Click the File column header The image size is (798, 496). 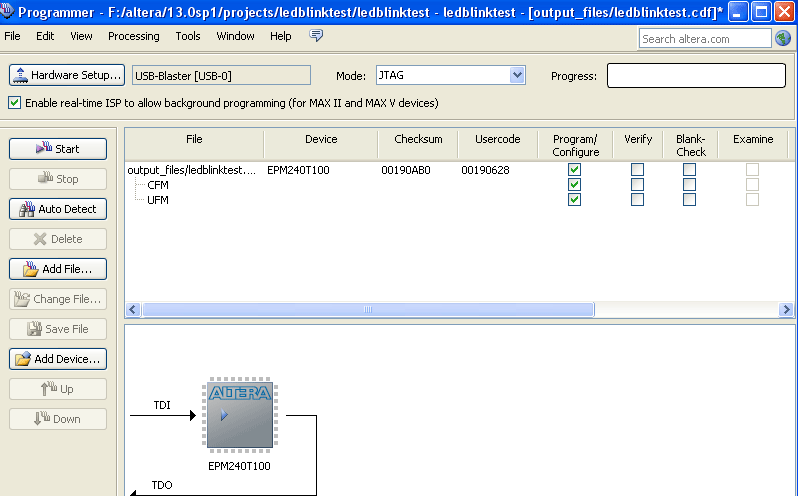[194, 144]
